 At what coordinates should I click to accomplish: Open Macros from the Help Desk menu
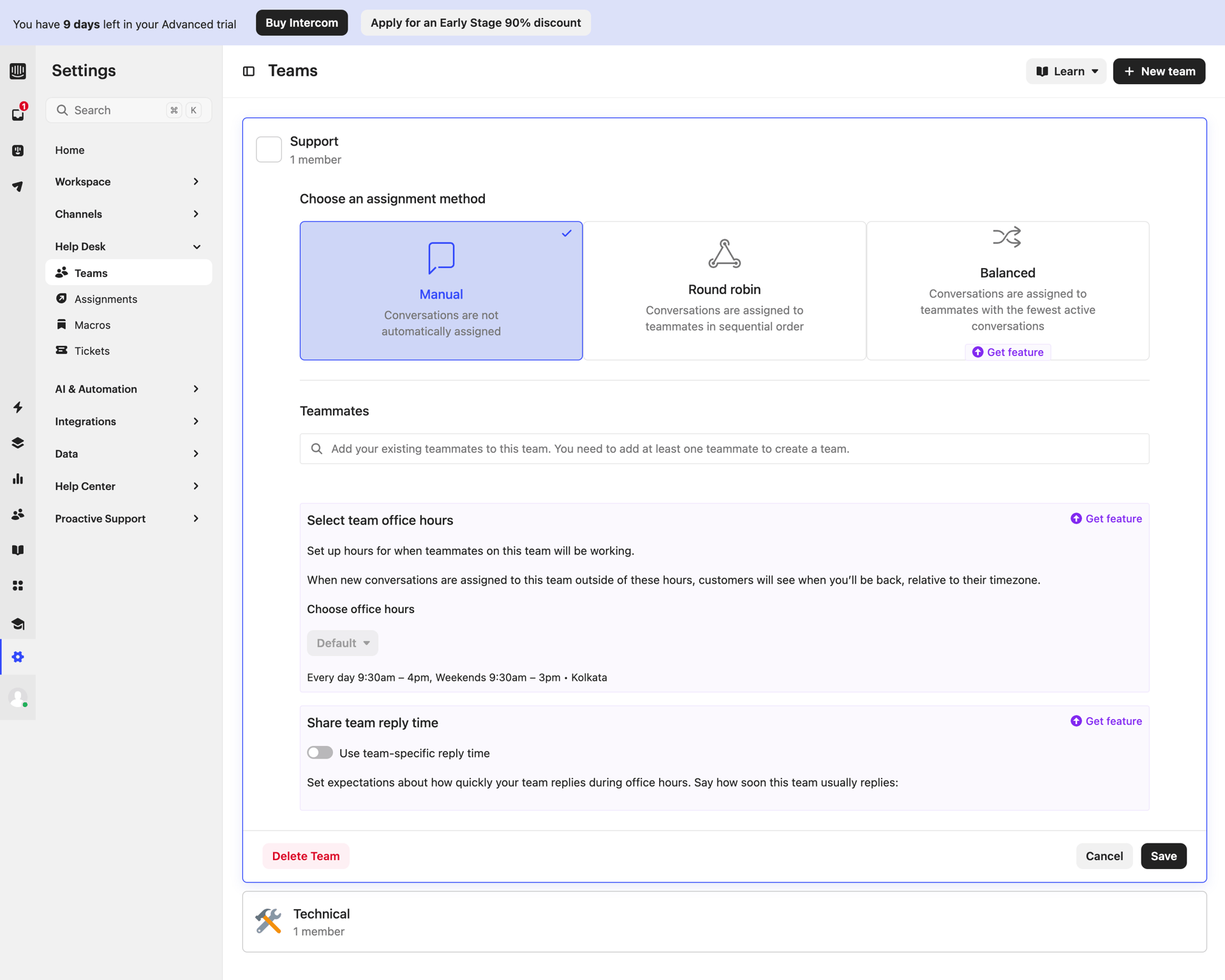[93, 324]
